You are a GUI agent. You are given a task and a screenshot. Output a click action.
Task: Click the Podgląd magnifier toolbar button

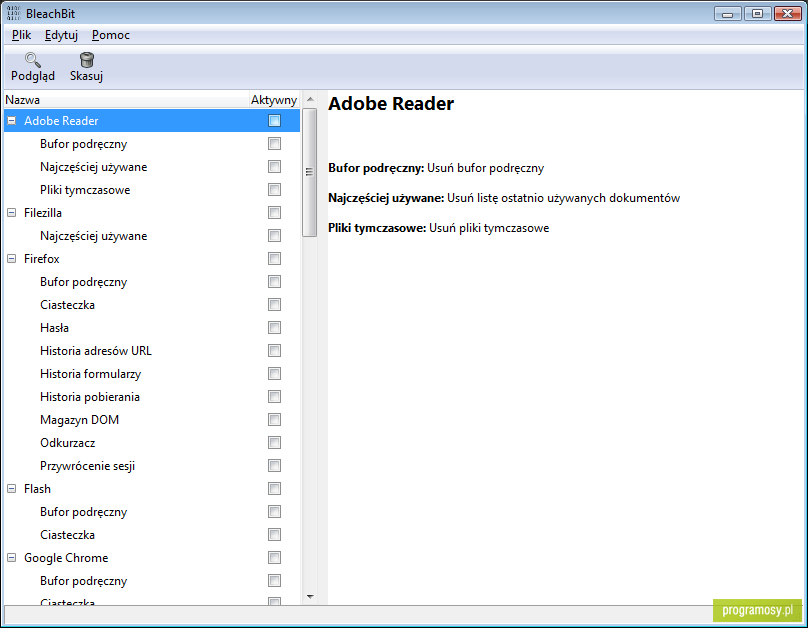click(x=33, y=67)
